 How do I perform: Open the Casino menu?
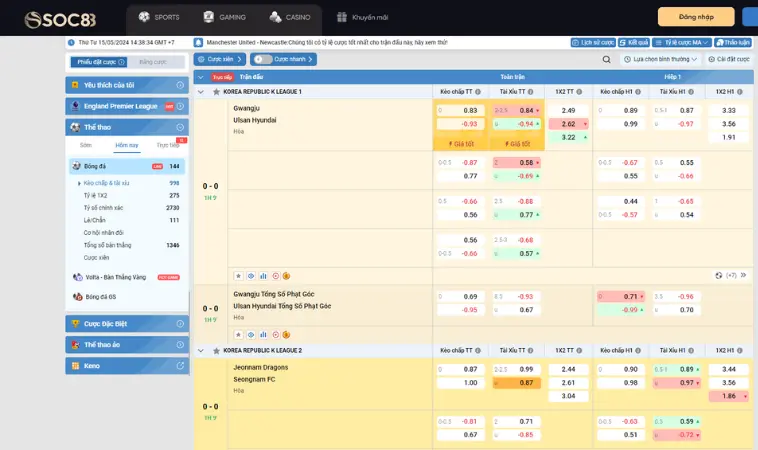click(x=290, y=17)
